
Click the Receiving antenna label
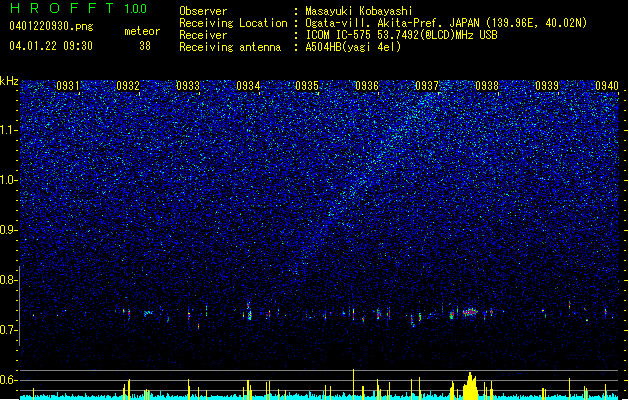click(x=230, y=47)
